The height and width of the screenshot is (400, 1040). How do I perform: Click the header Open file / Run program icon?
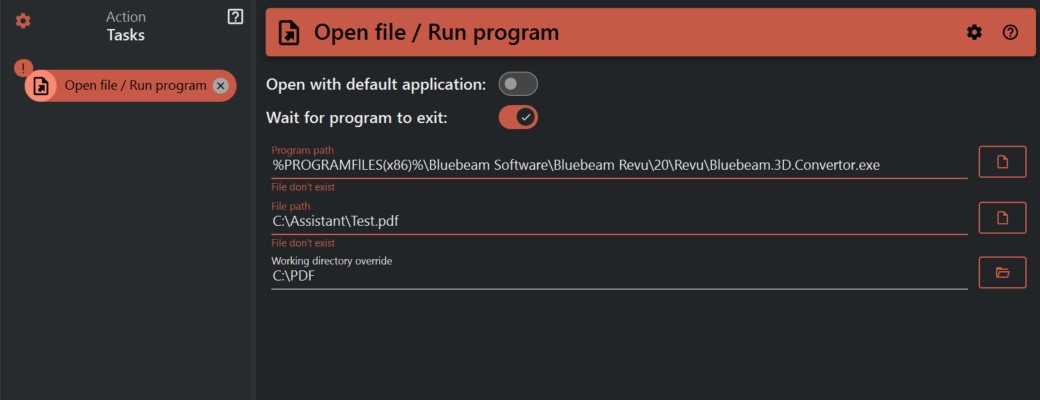[x=289, y=33]
